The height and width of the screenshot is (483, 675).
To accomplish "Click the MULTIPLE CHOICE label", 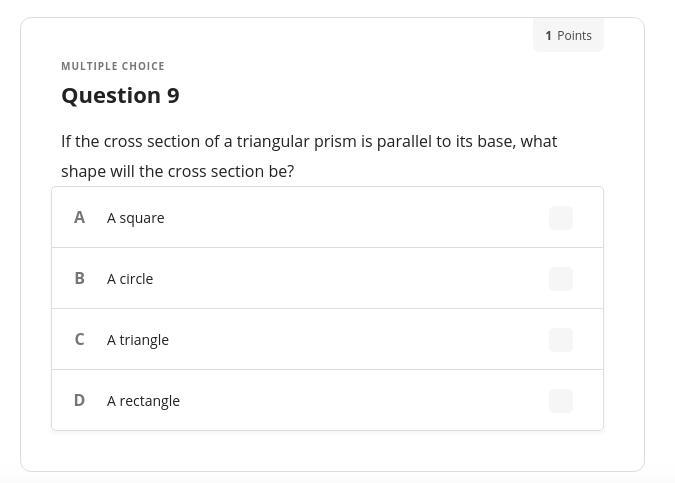I will click(113, 66).
